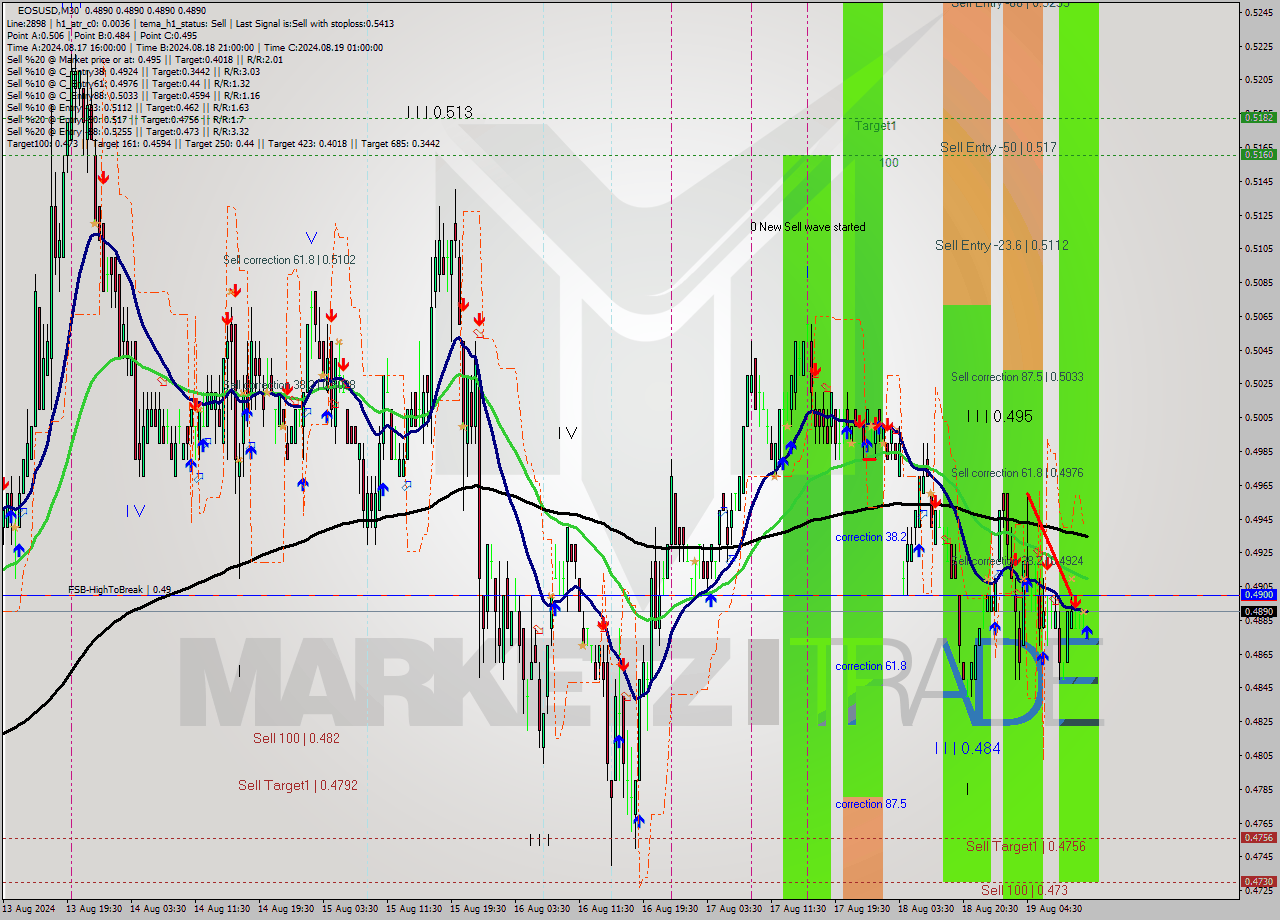Viewport: 1280px width, 920px height.
Task: Click the blue 'correction 61.8' label
Action: (871, 666)
